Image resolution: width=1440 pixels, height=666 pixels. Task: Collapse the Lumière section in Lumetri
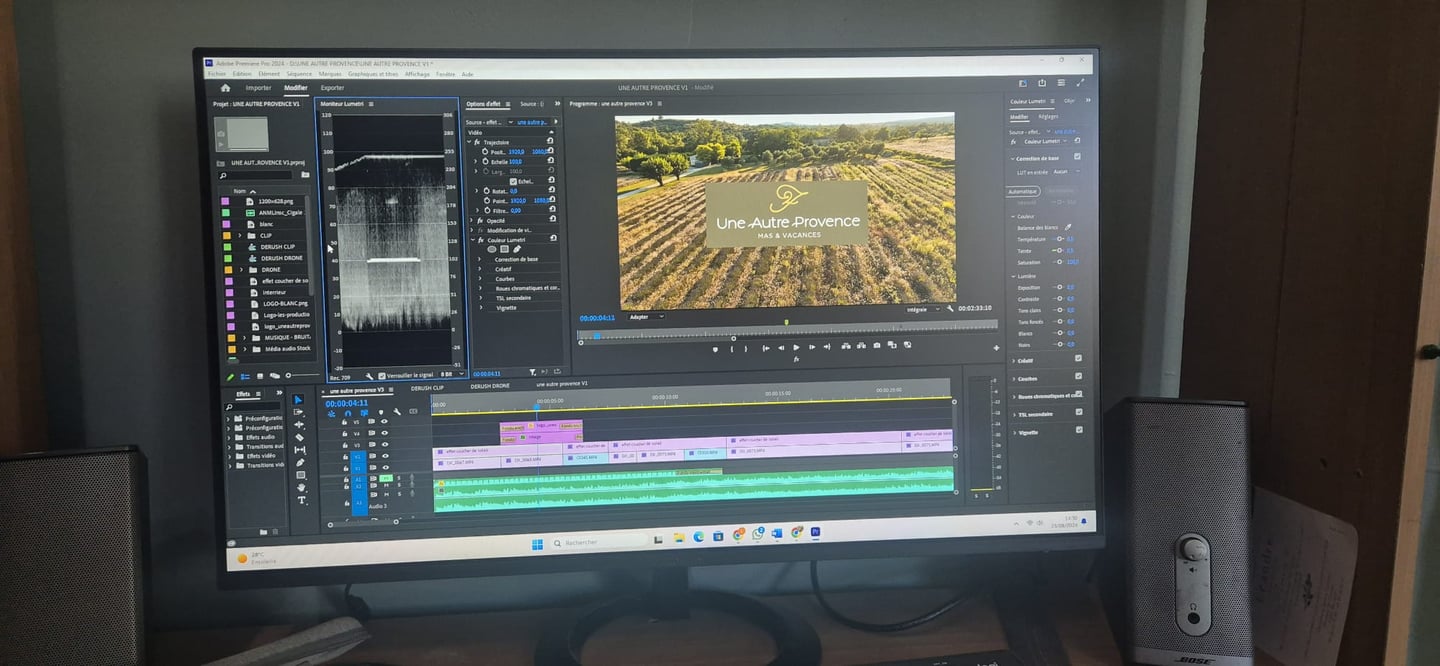1011,278
